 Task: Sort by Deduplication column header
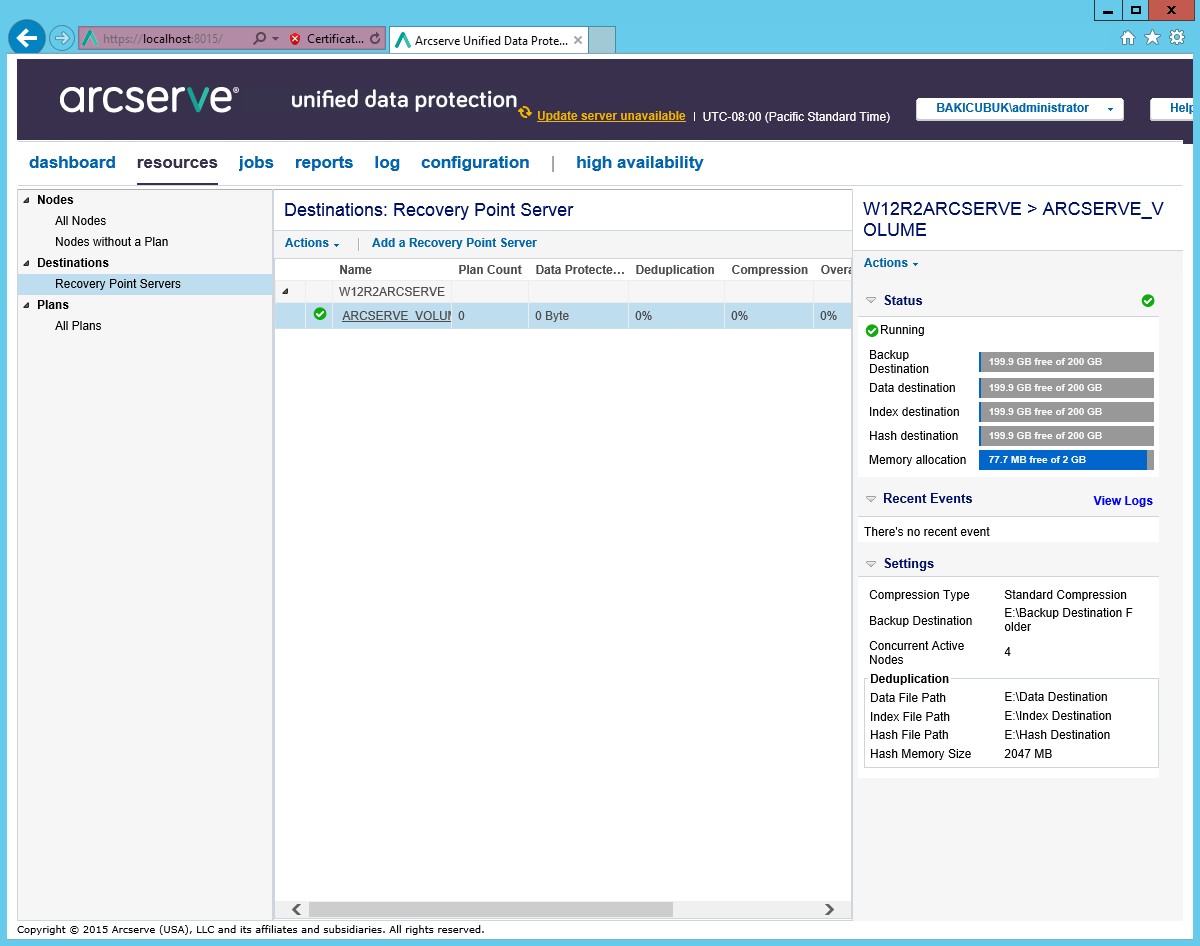675,270
